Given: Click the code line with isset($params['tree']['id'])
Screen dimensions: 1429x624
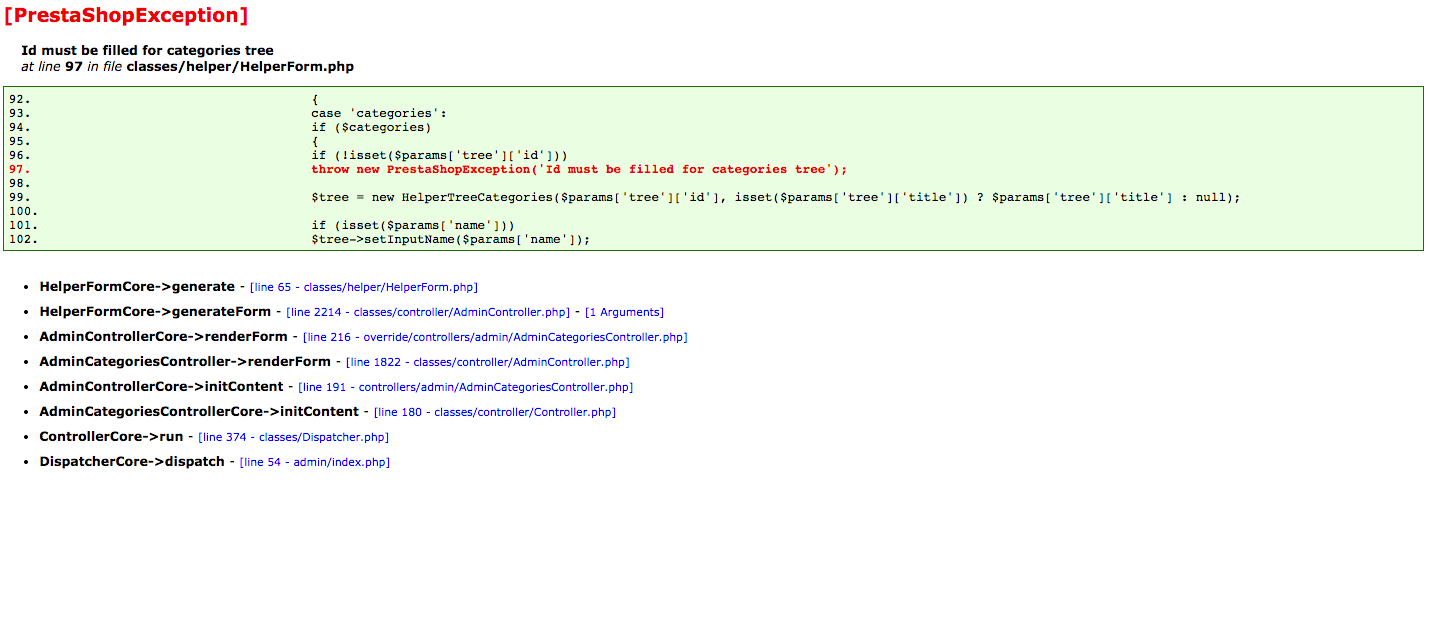Looking at the screenshot, I should pyautogui.click(x=439, y=156).
